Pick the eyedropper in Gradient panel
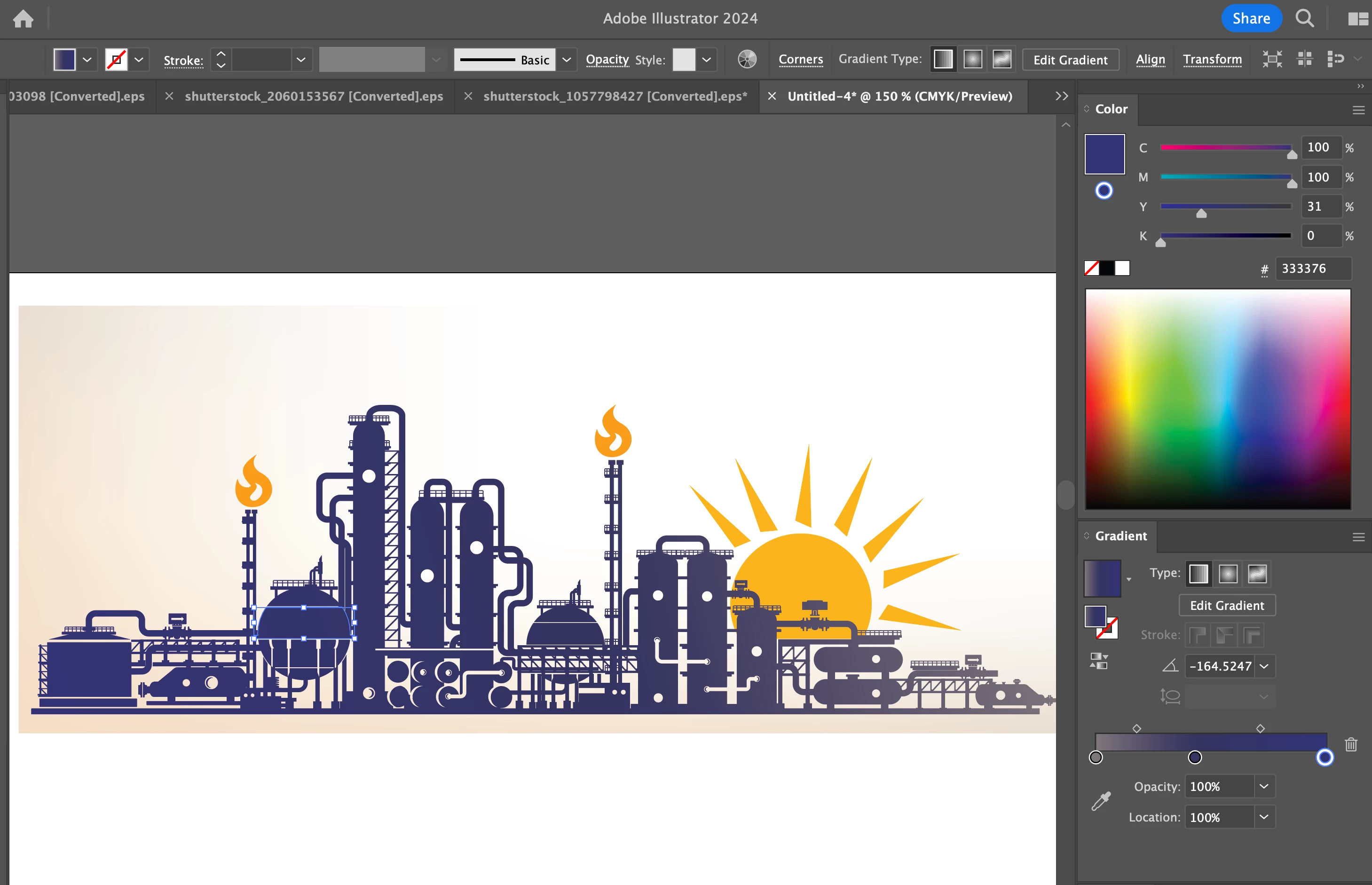This screenshot has width=1372, height=885. pyautogui.click(x=1101, y=800)
